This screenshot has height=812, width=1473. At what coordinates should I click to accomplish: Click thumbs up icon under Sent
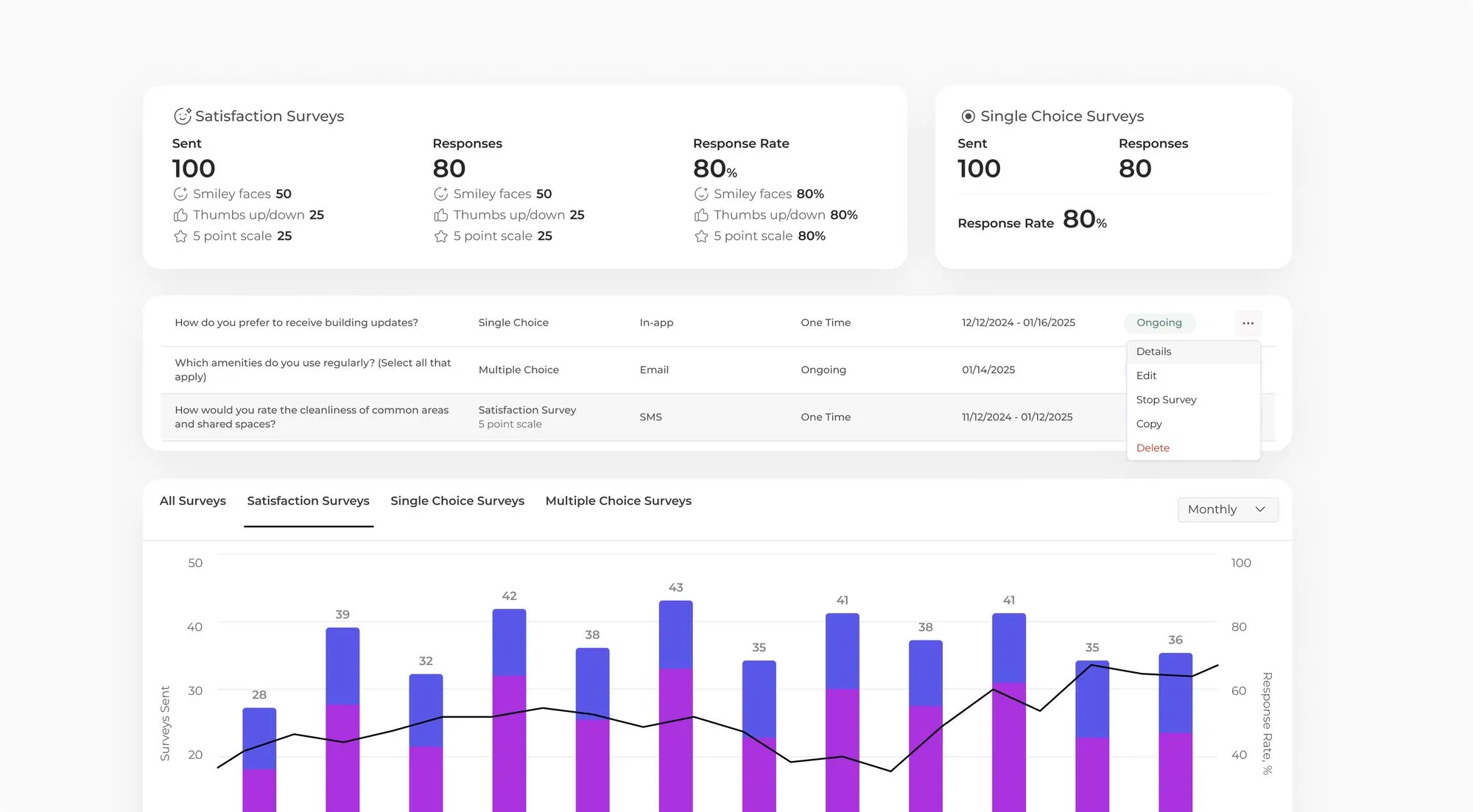click(x=180, y=215)
